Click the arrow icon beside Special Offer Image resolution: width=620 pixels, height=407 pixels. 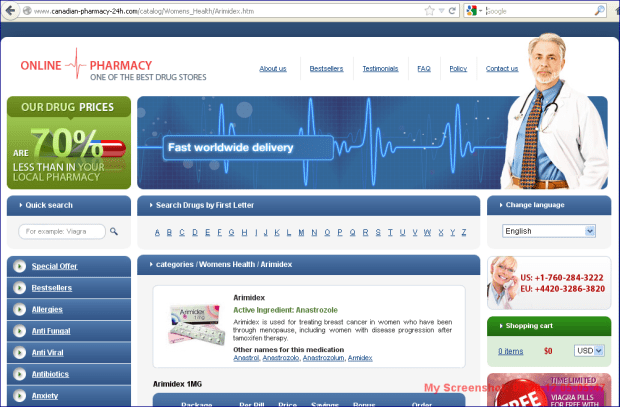coord(19,266)
